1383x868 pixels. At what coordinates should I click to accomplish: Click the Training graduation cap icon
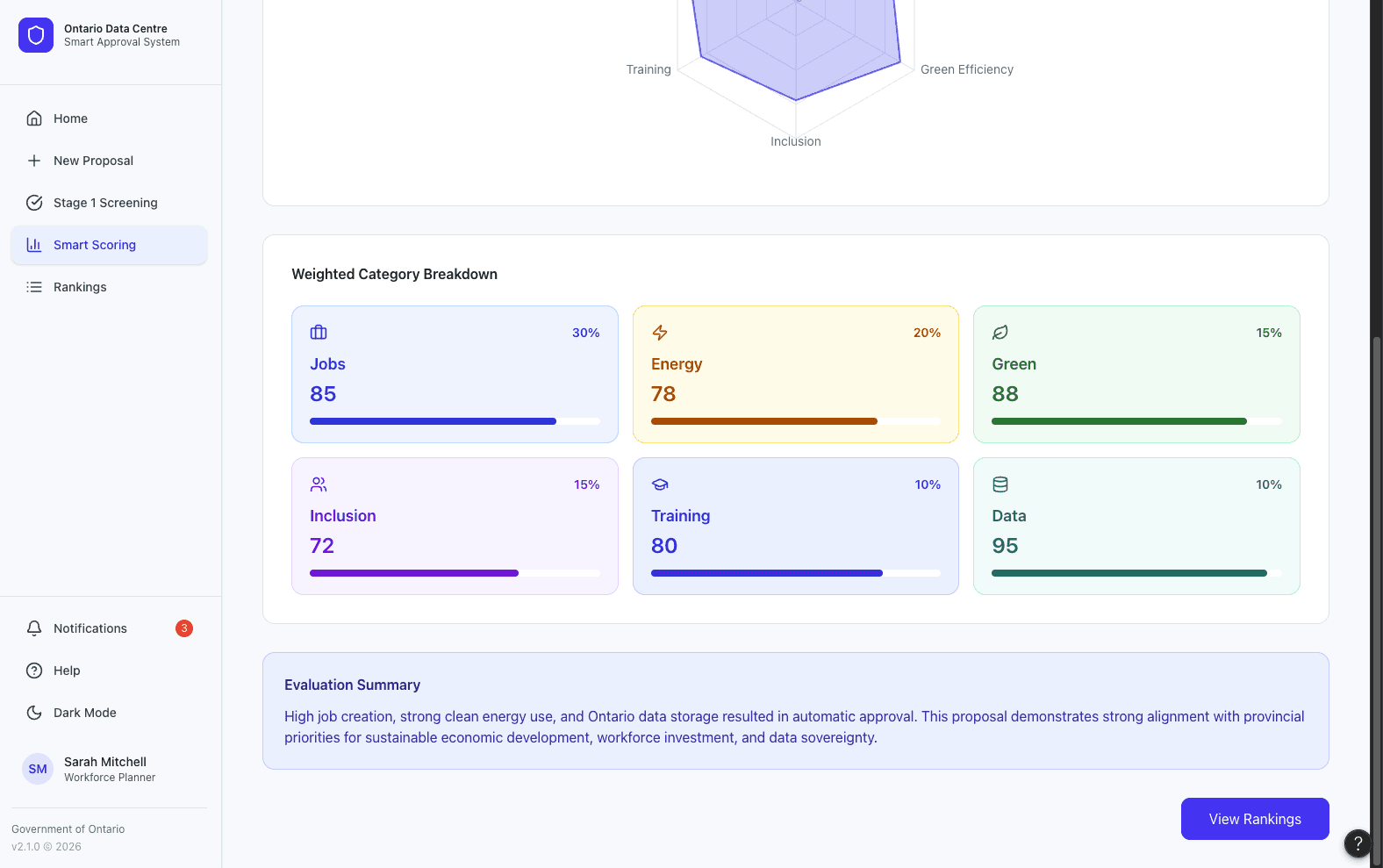pyautogui.click(x=660, y=484)
